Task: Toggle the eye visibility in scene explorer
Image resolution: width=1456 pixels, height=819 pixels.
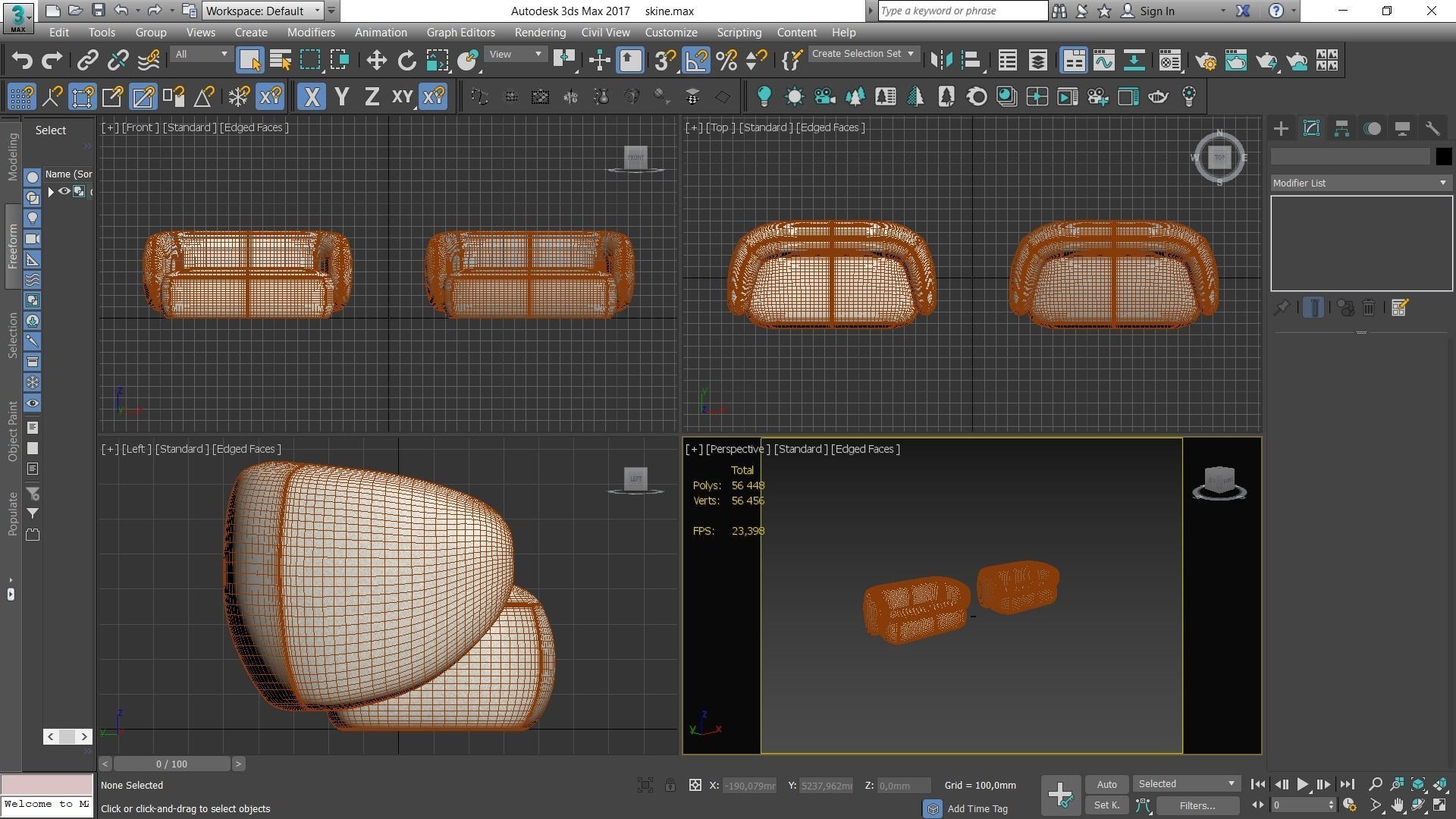Action: (64, 192)
